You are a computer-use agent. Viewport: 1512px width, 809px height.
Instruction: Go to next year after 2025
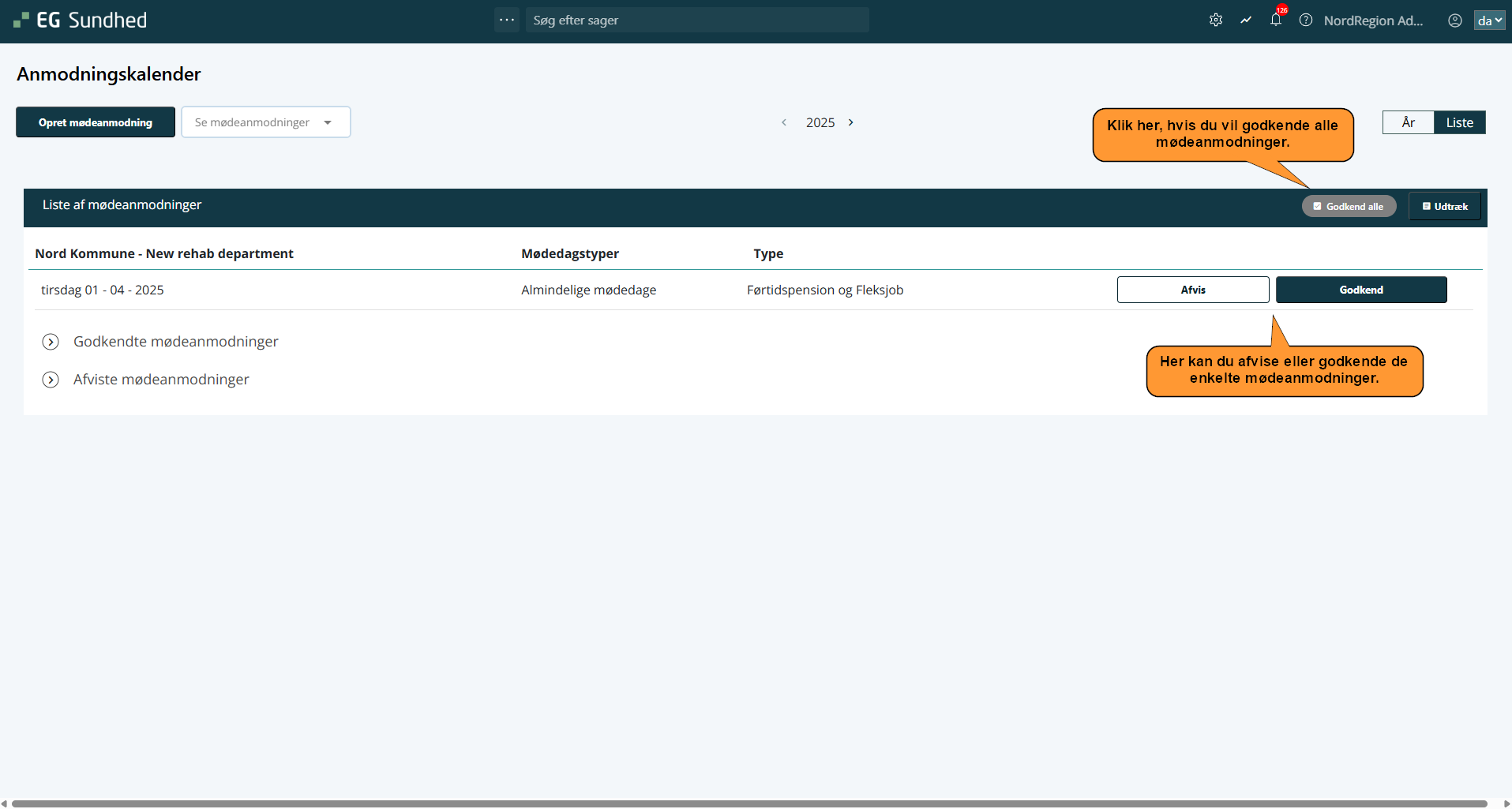tap(851, 122)
